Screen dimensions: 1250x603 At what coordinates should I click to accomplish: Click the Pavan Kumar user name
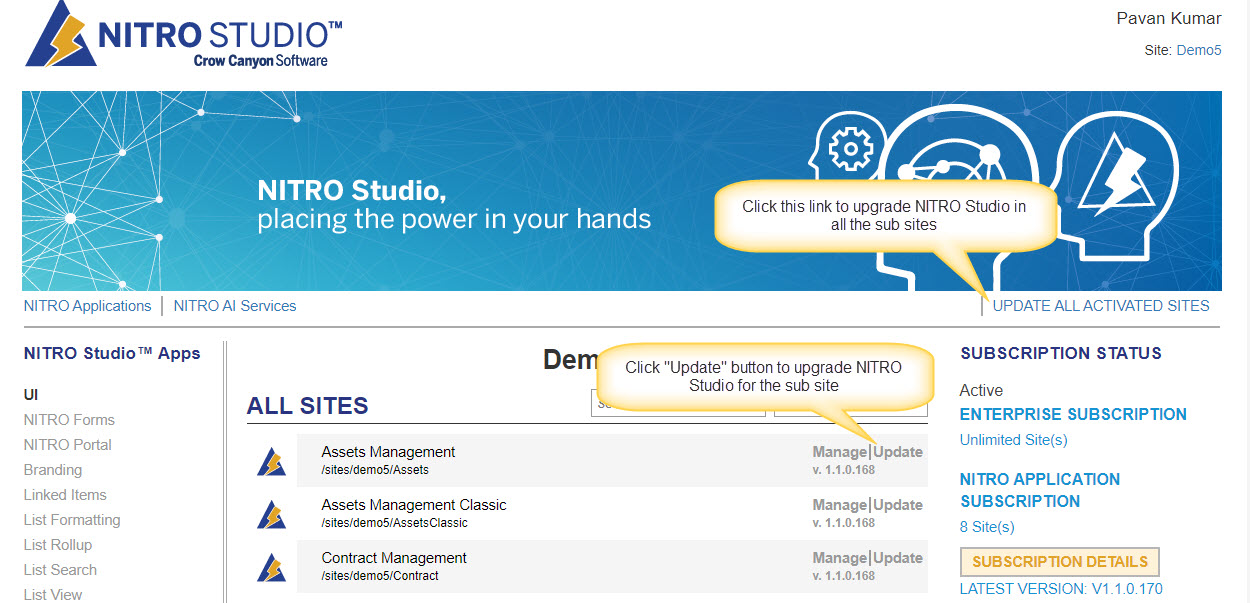(1169, 18)
